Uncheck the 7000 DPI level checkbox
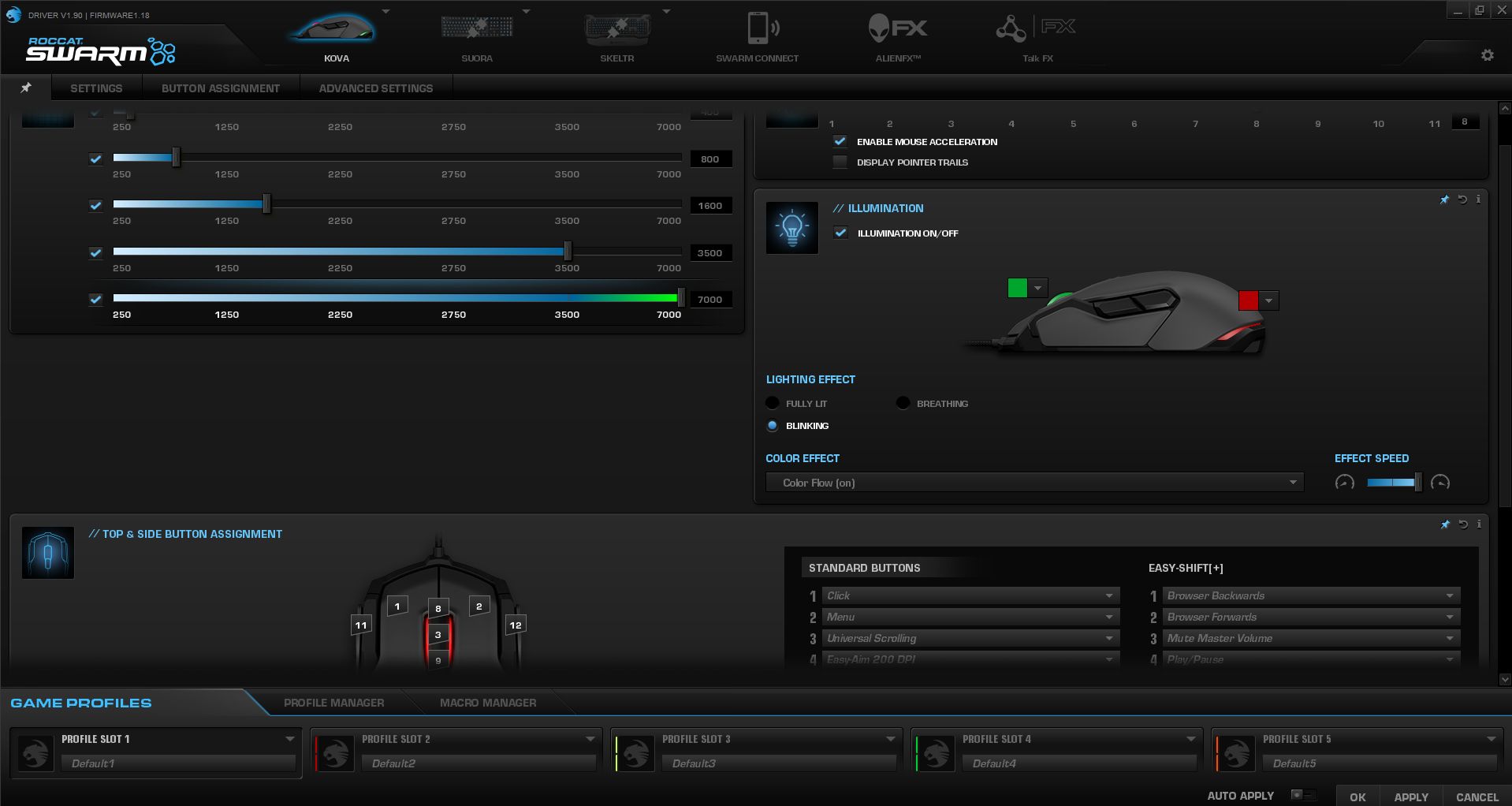 (x=95, y=300)
